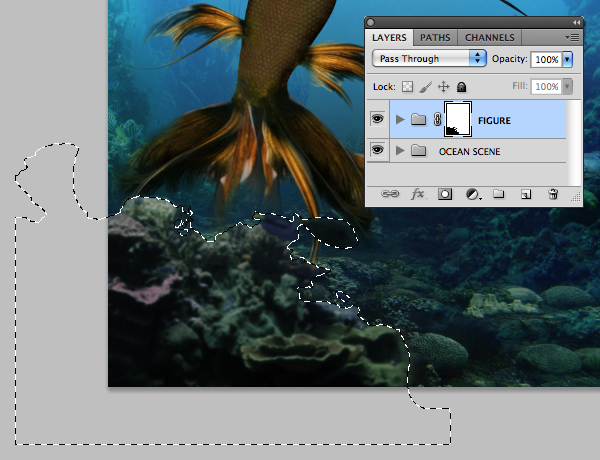Open the Pass Through blend mode dropdown

point(429,59)
